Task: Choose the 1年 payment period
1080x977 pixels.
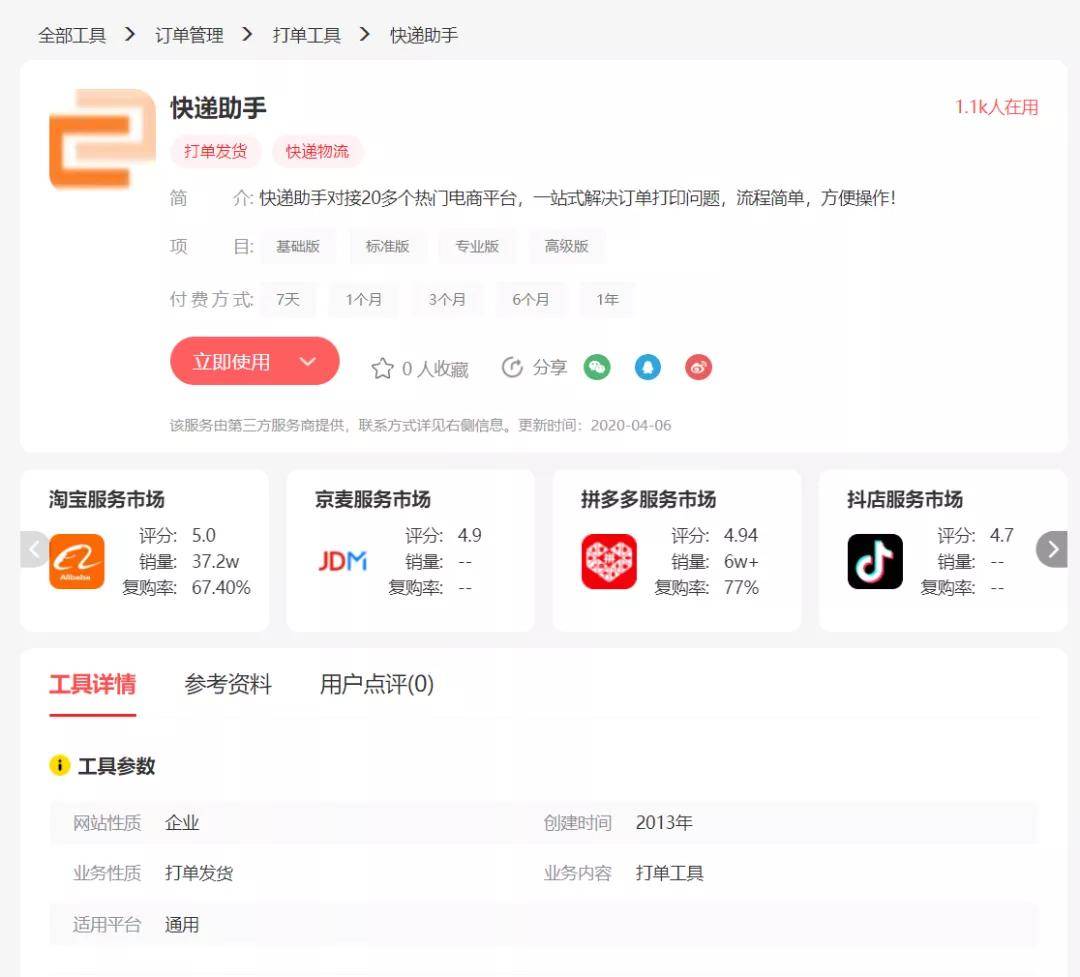Action: [x=607, y=299]
